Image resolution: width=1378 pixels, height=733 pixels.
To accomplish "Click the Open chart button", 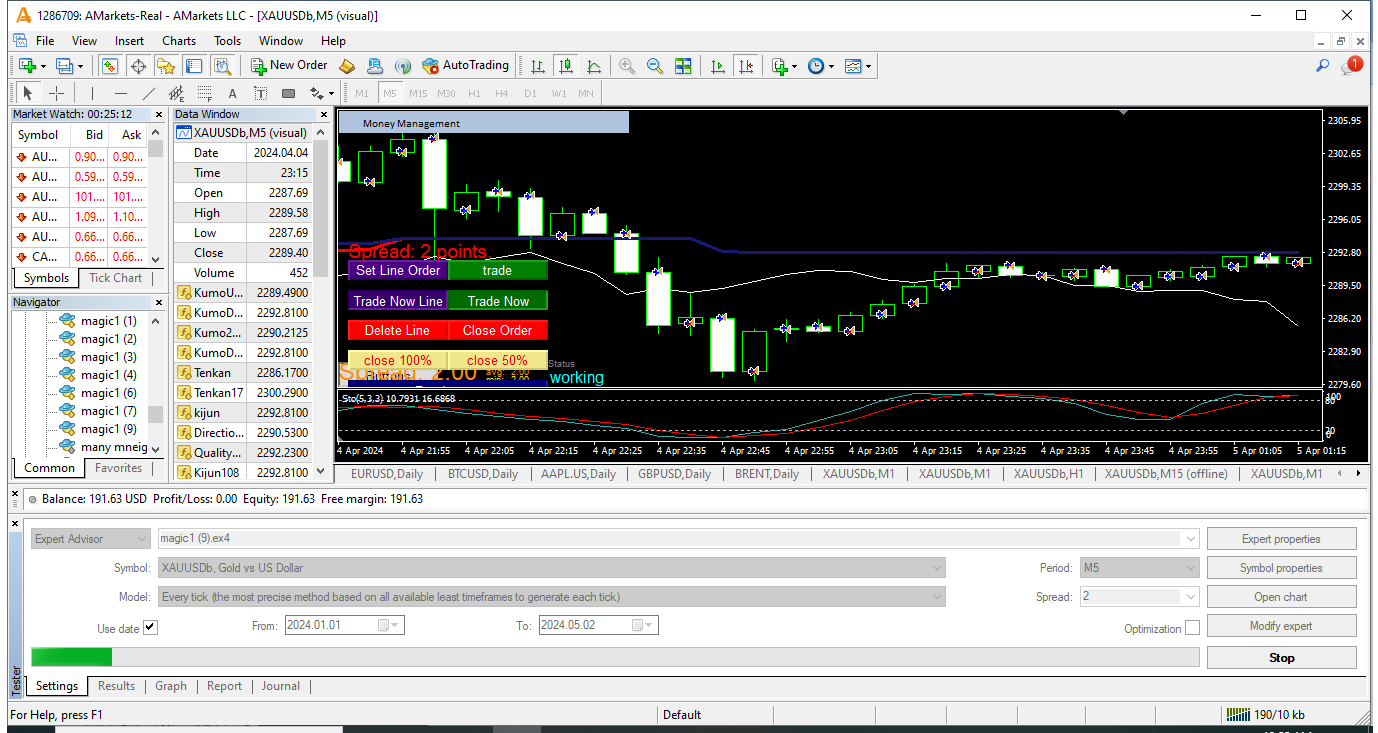I will 1281,597.
